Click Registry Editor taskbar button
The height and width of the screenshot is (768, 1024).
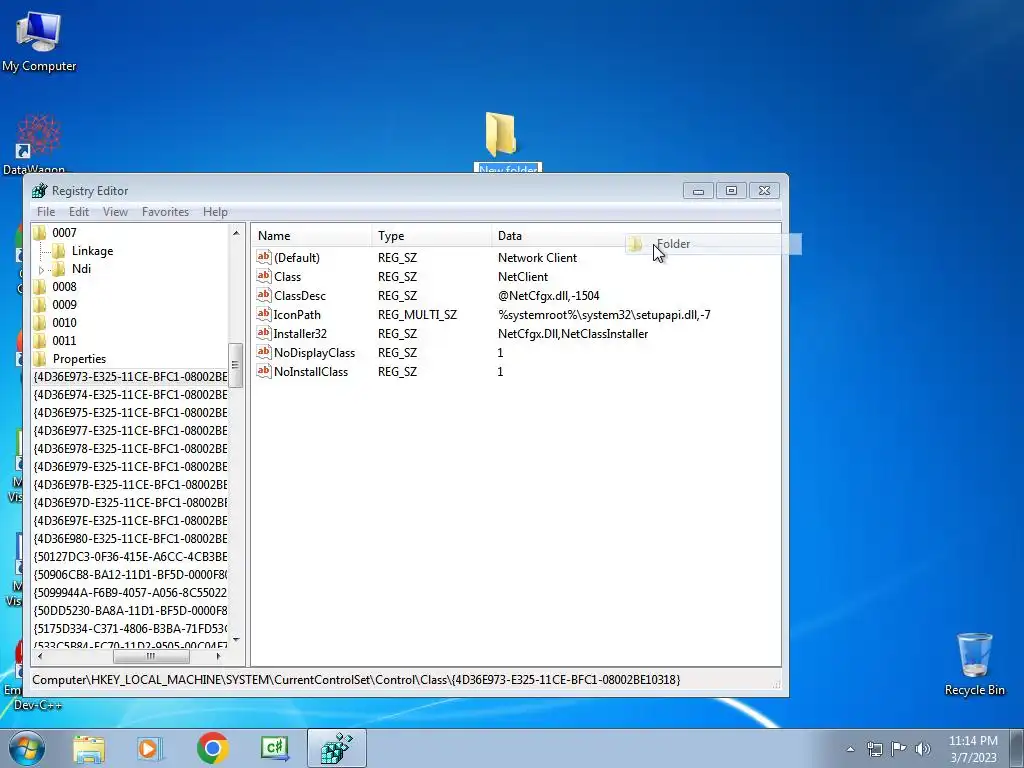tap(337, 748)
